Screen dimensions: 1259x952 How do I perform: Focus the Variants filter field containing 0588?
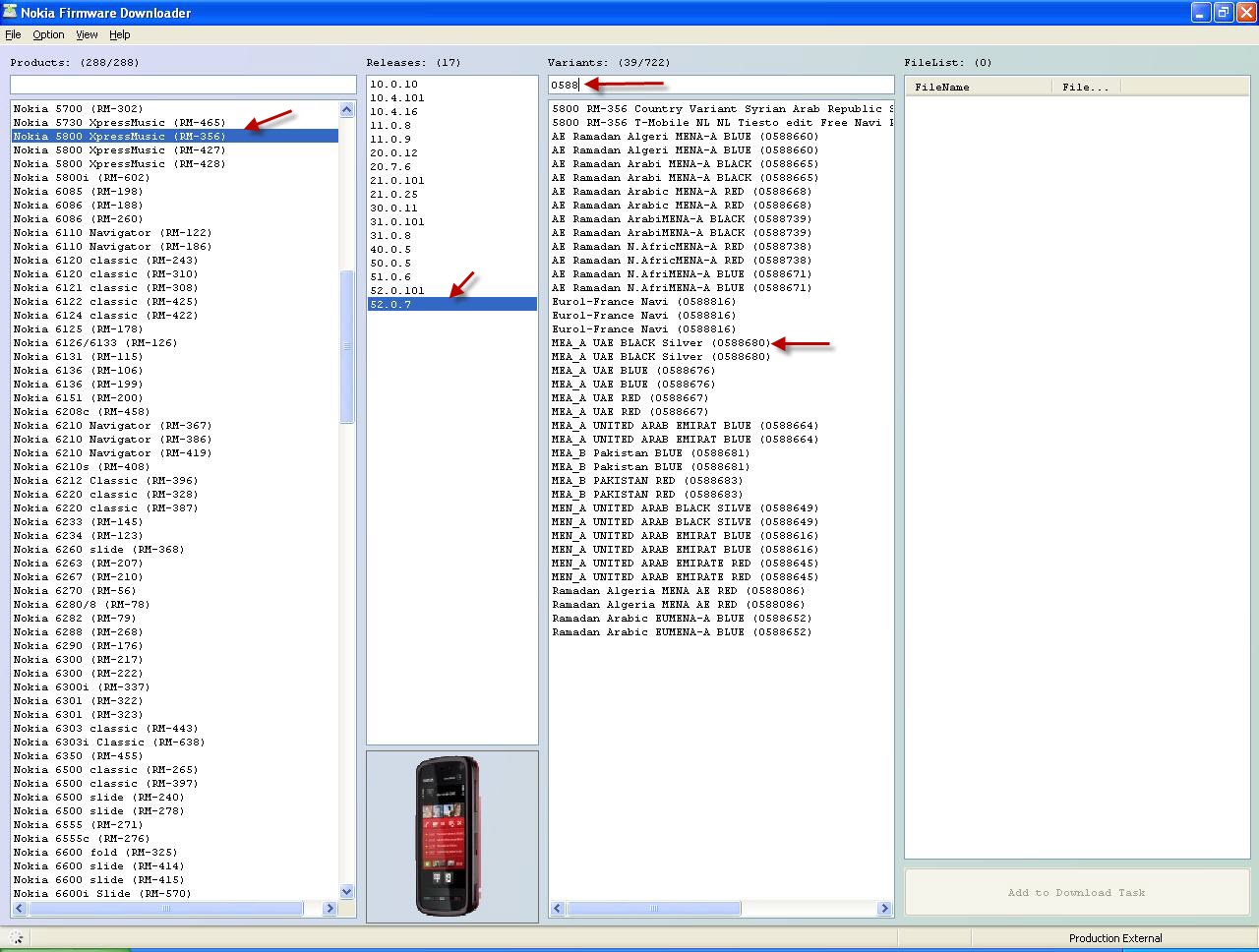pyautogui.click(x=721, y=86)
